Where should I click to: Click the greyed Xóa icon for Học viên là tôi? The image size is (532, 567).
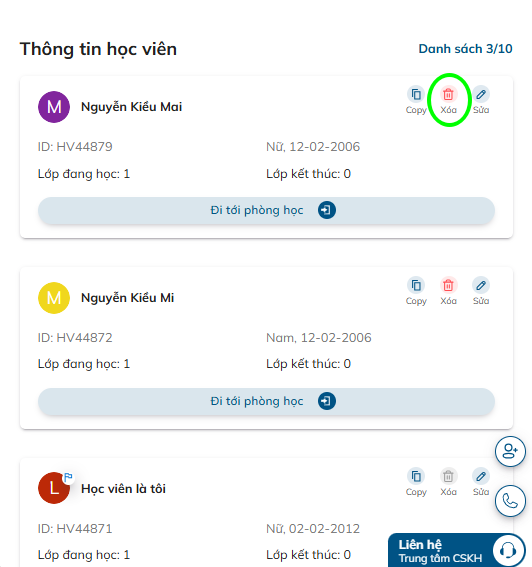click(x=448, y=482)
